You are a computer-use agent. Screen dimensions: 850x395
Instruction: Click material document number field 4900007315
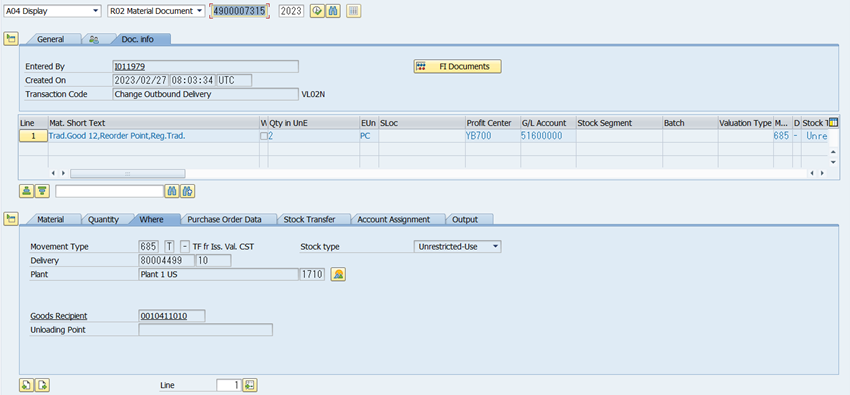(239, 11)
